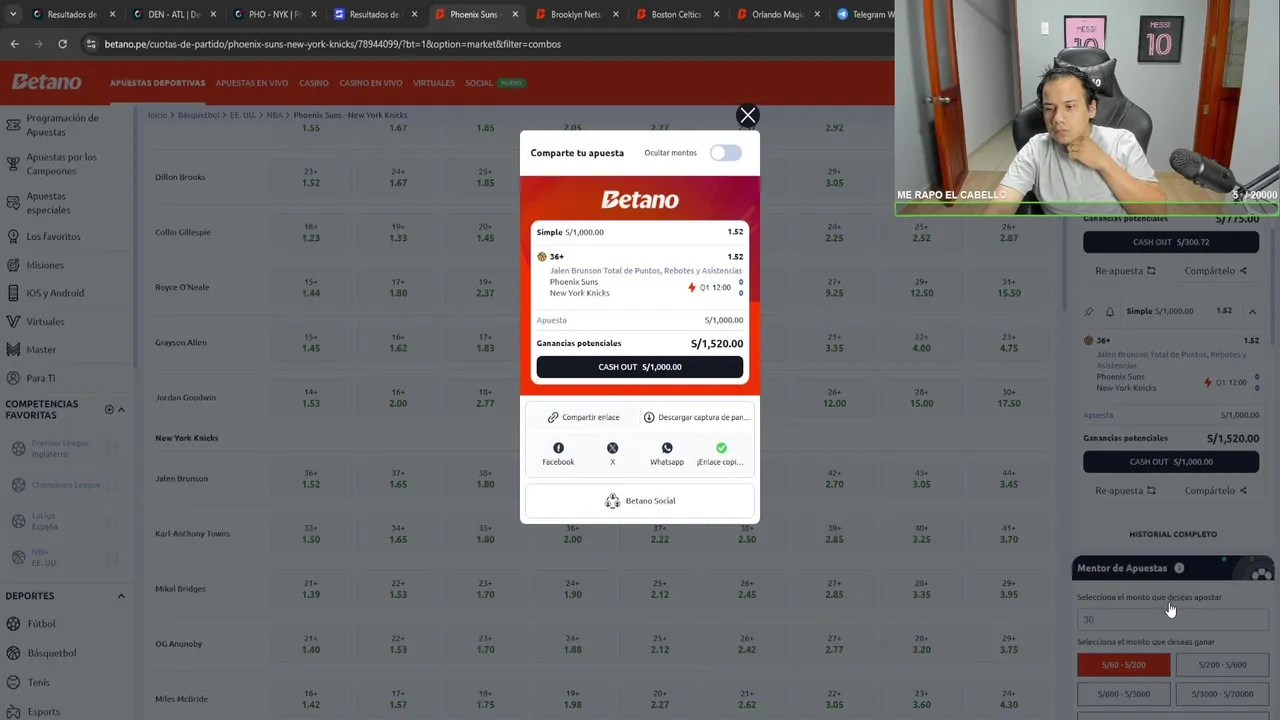Collapse the Deportes section

(121, 596)
